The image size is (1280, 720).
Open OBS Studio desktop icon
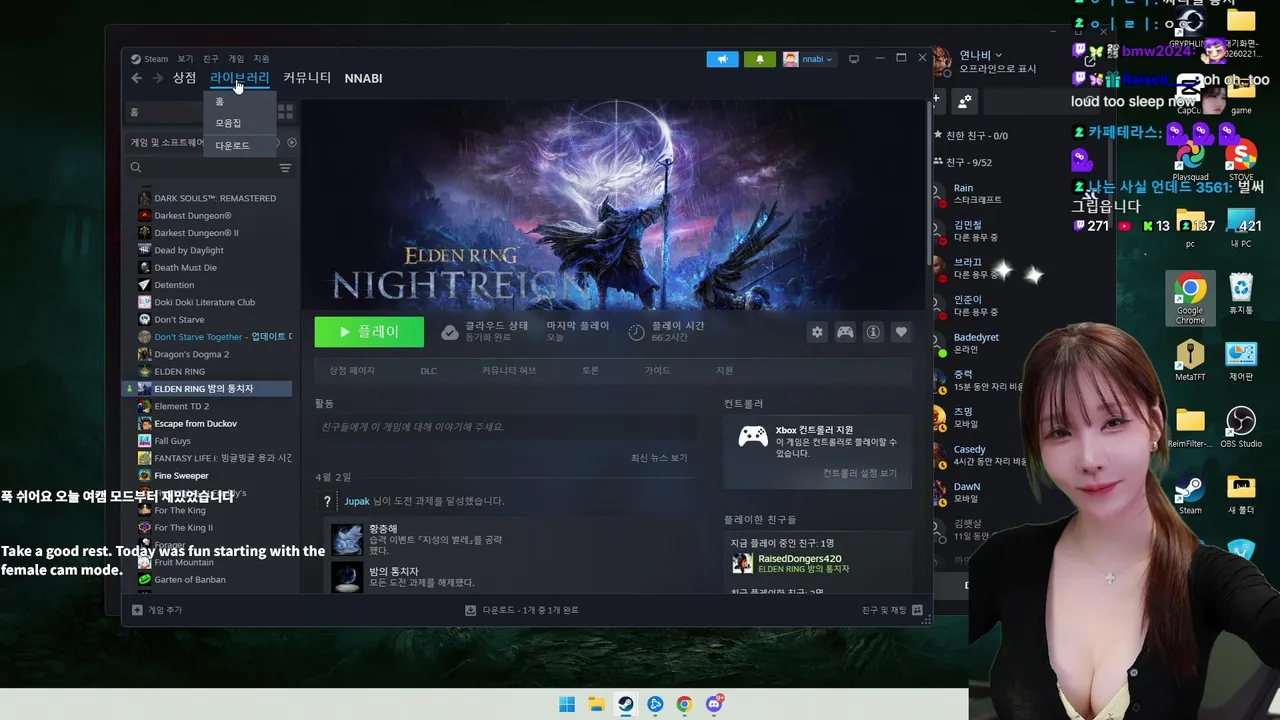pos(1241,426)
